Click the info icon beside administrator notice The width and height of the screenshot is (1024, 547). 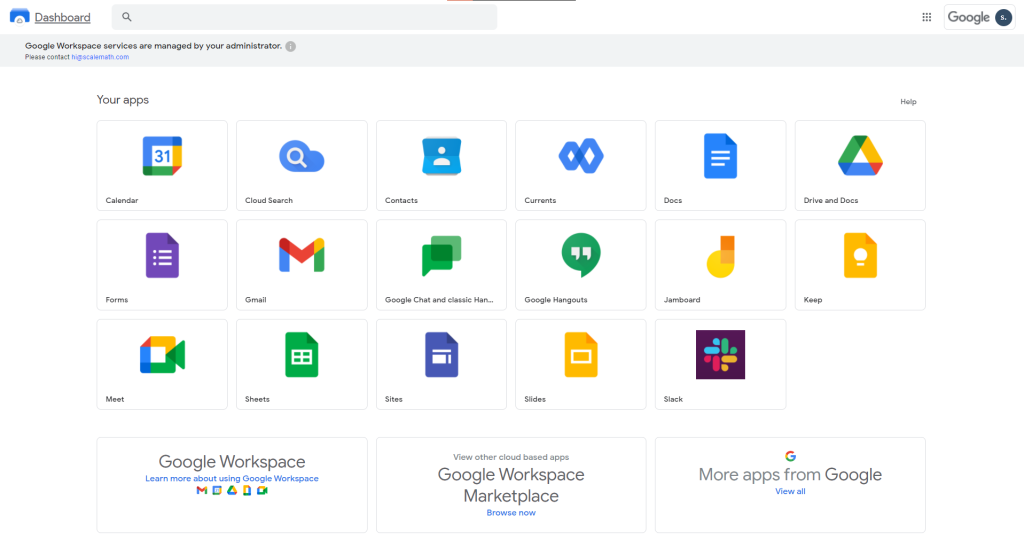click(291, 46)
